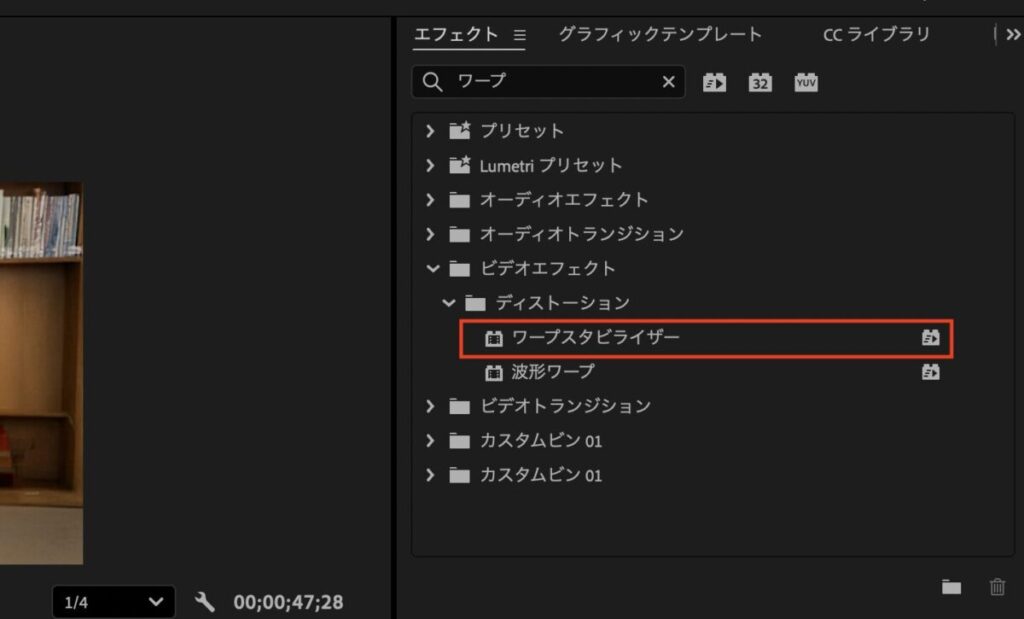1024x619 pixels.
Task: Expand the プリセット folder
Action: (x=430, y=131)
